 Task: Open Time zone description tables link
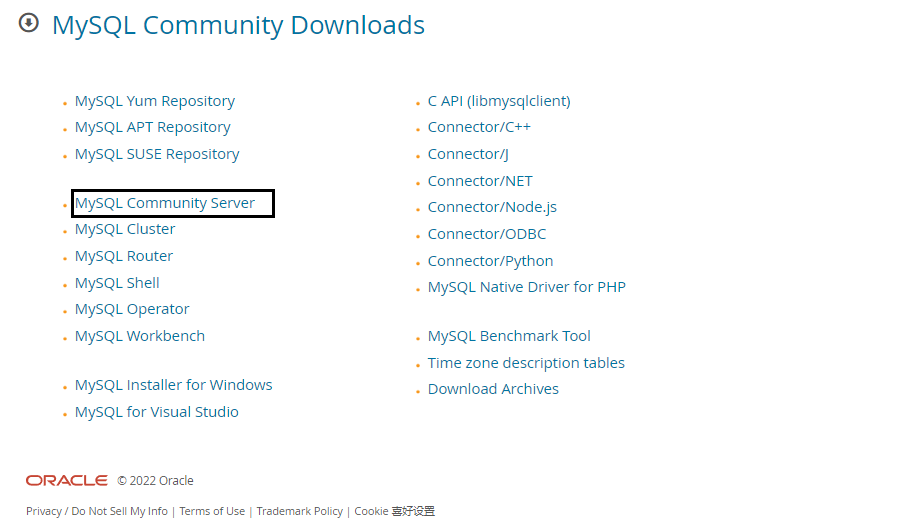[526, 363]
